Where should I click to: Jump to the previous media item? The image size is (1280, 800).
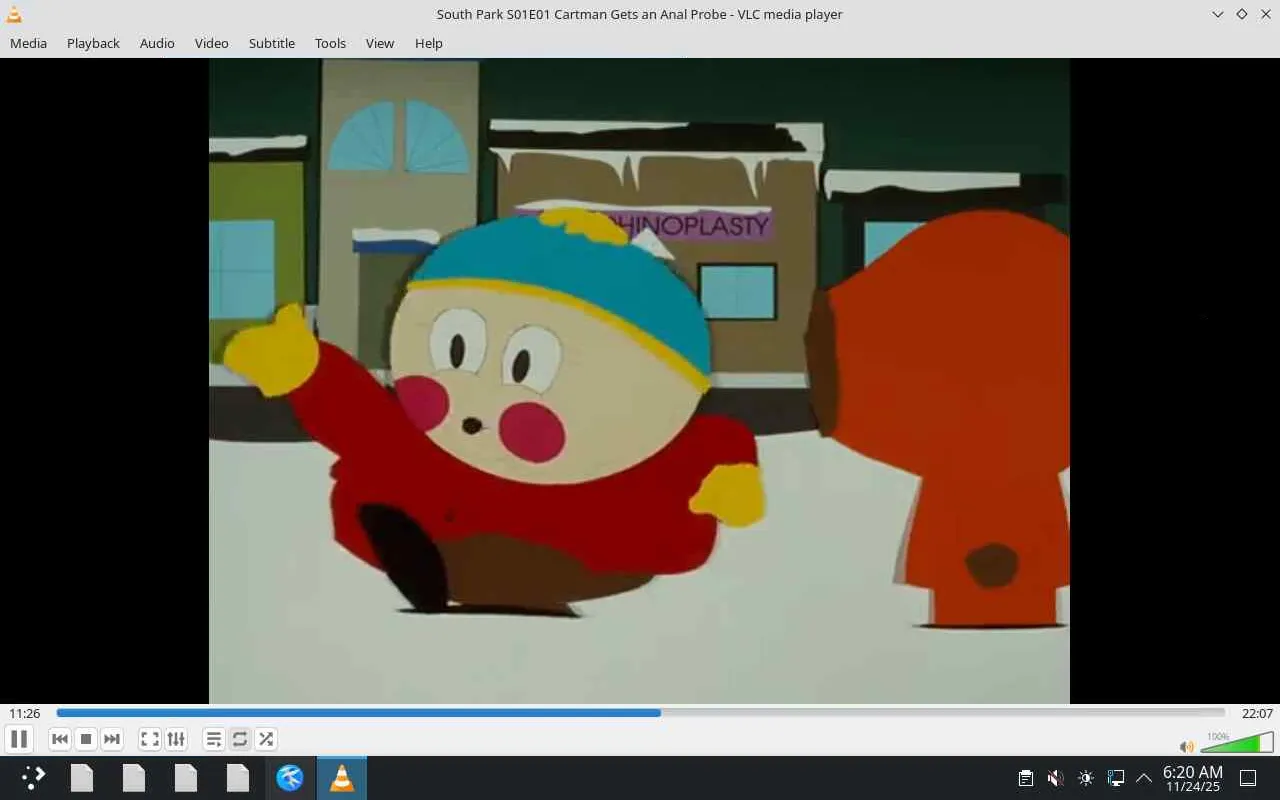(60, 739)
